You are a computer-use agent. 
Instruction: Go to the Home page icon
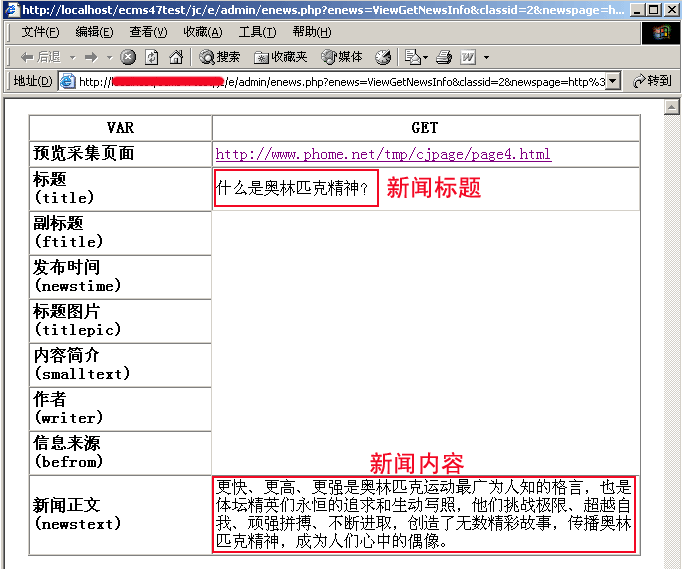174,57
